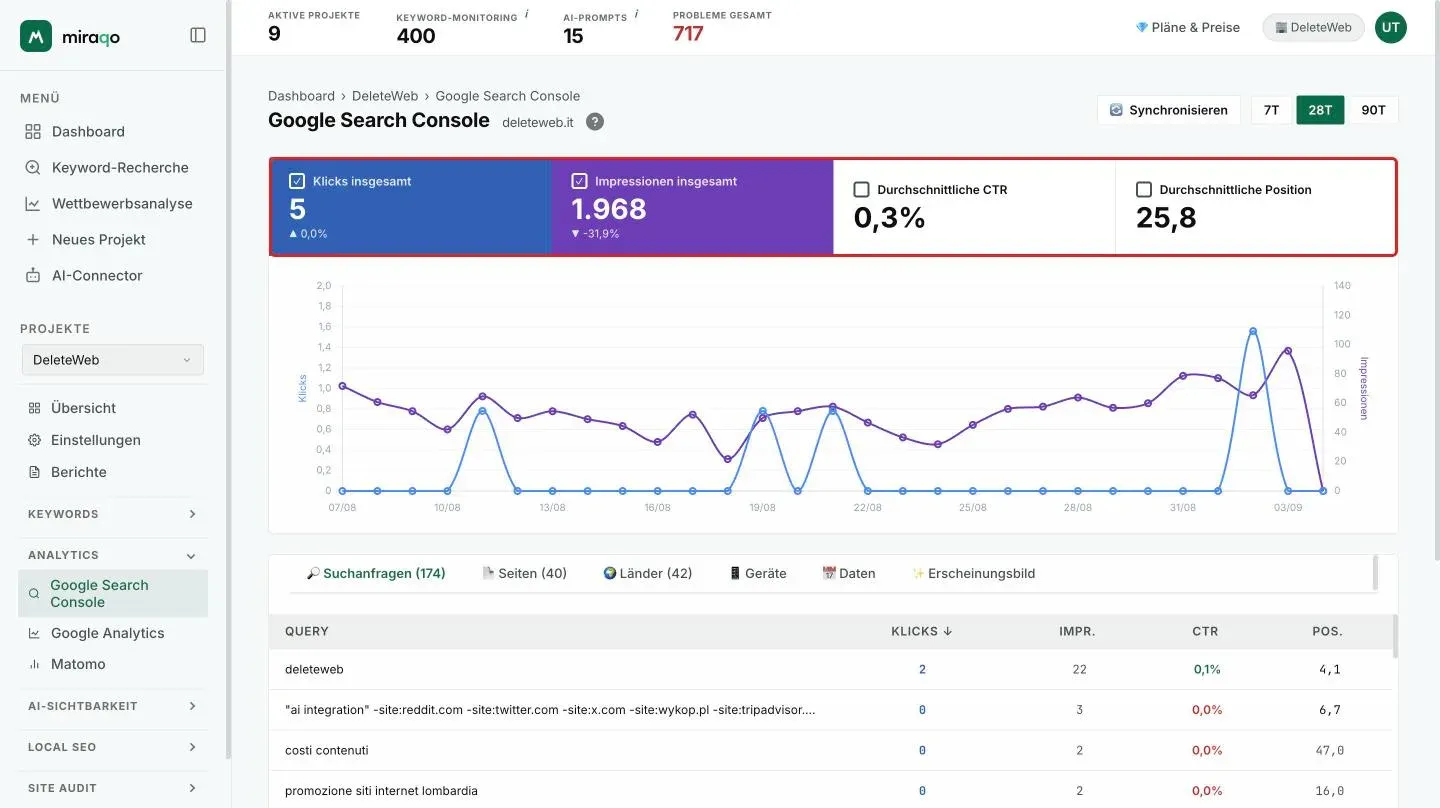Switch to the Suchanfragen (174) tab
The width and height of the screenshot is (1440, 808).
(x=376, y=574)
